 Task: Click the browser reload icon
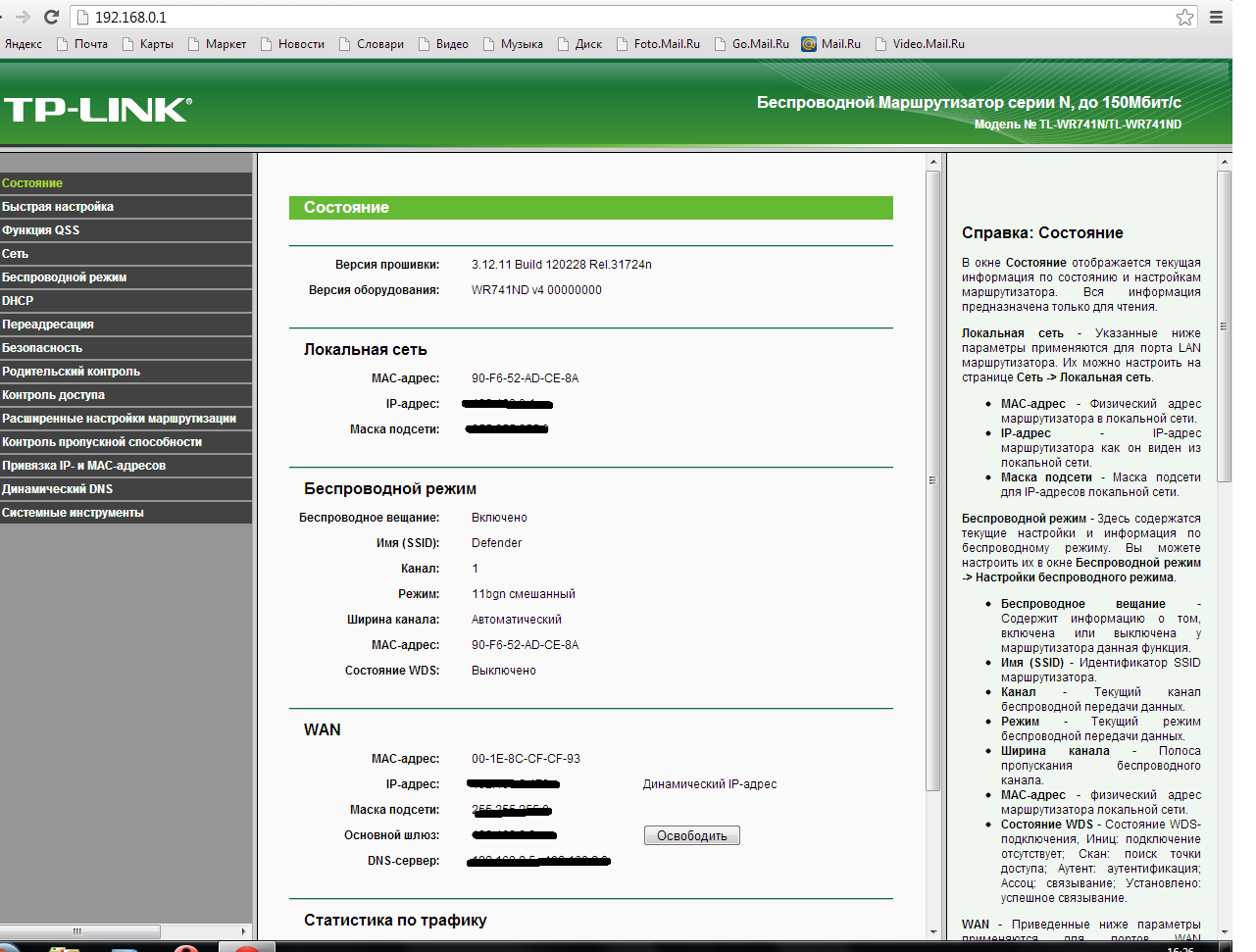point(52,17)
